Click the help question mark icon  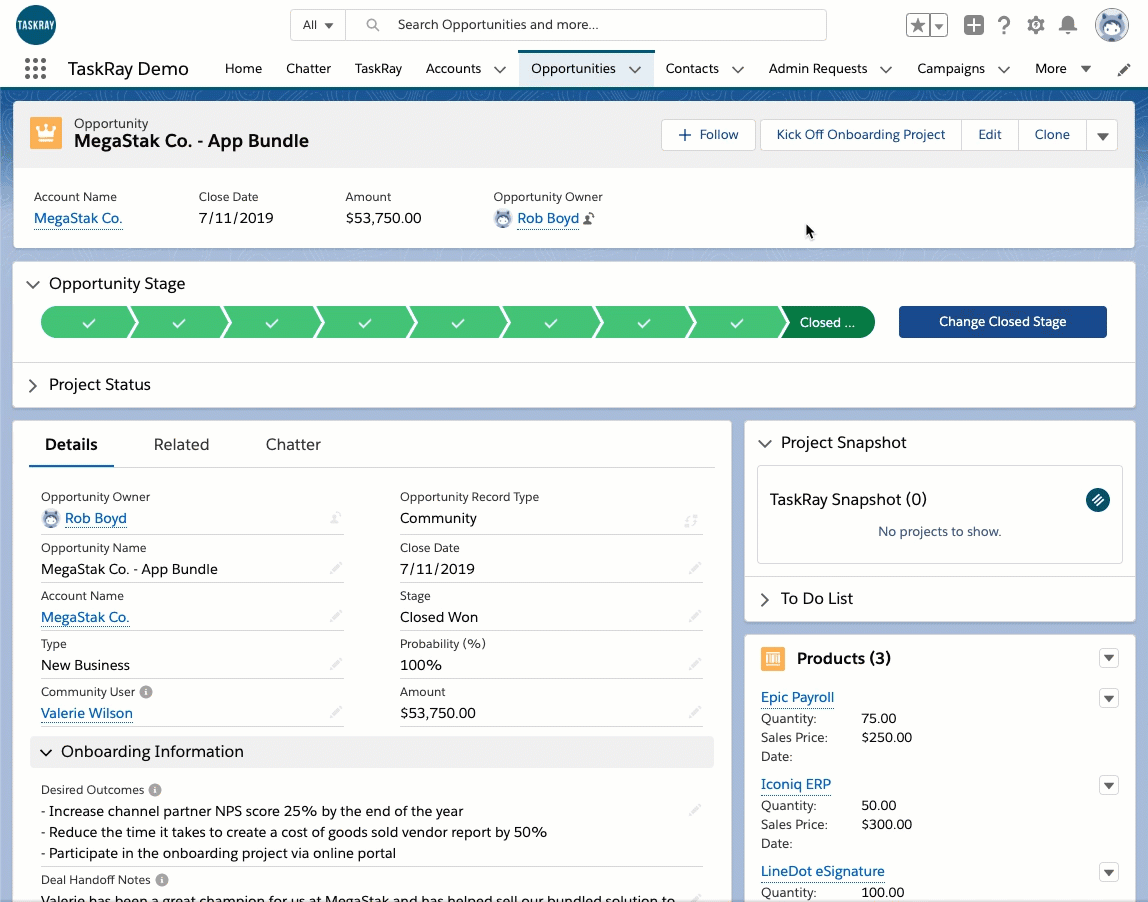1004,25
